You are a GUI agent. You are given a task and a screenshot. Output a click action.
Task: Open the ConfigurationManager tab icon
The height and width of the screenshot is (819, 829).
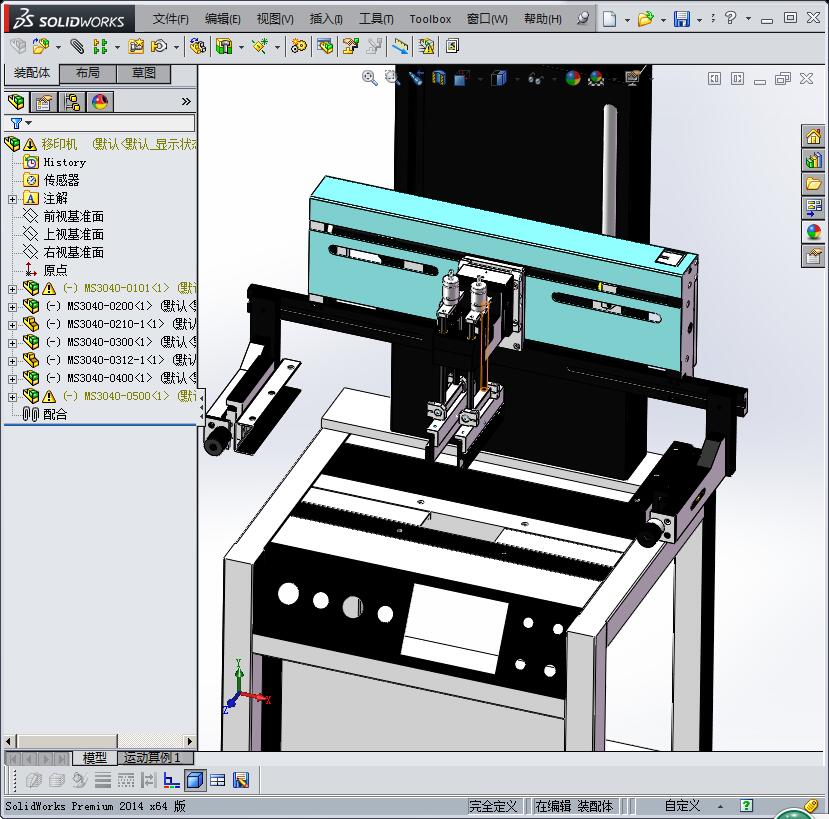[x=72, y=101]
